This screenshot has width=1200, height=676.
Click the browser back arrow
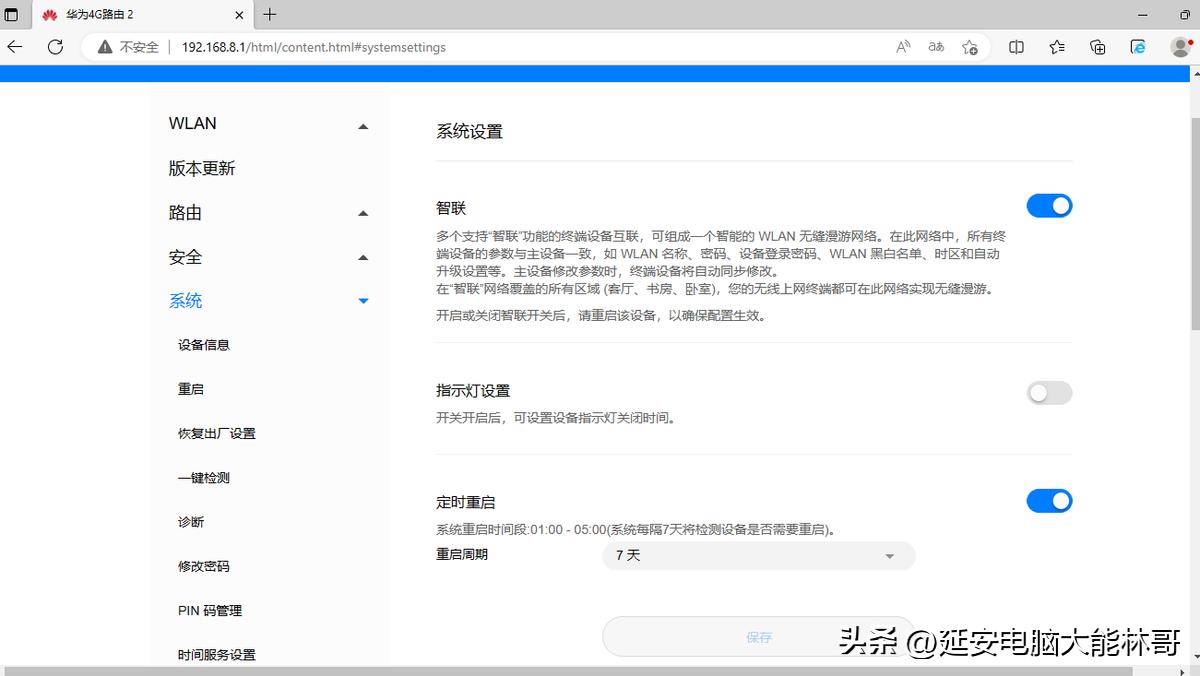tap(14, 47)
